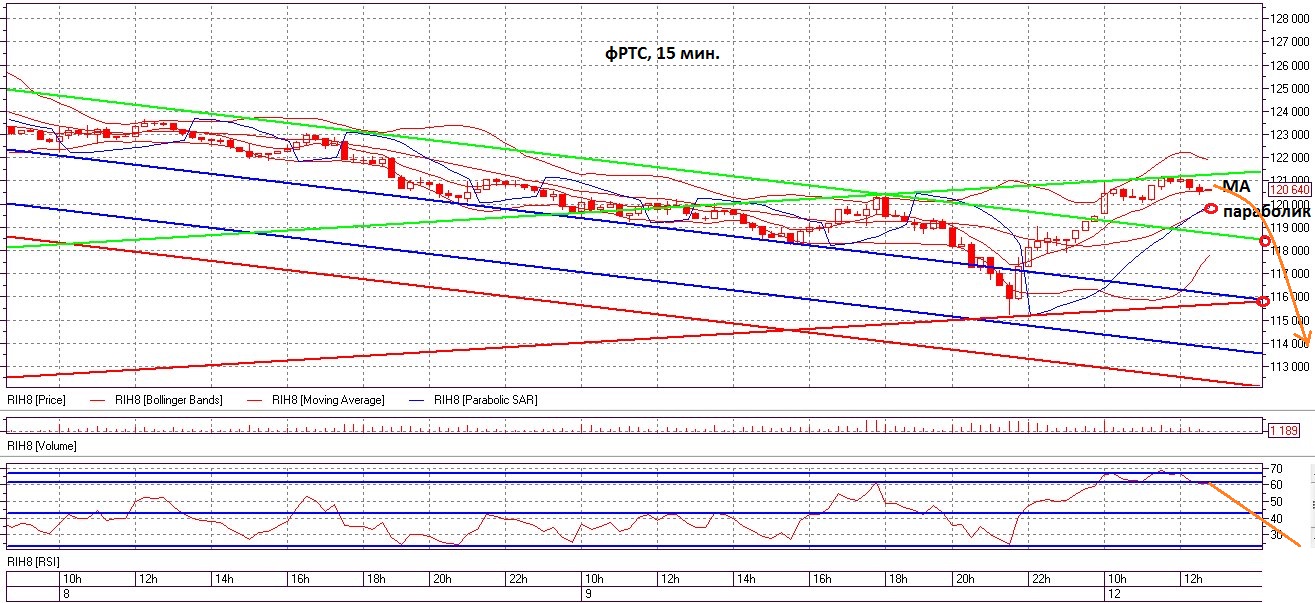Click the 128 000 price axis label
Image resolution: width=1315 pixels, height=603 pixels.
tap(1290, 18)
